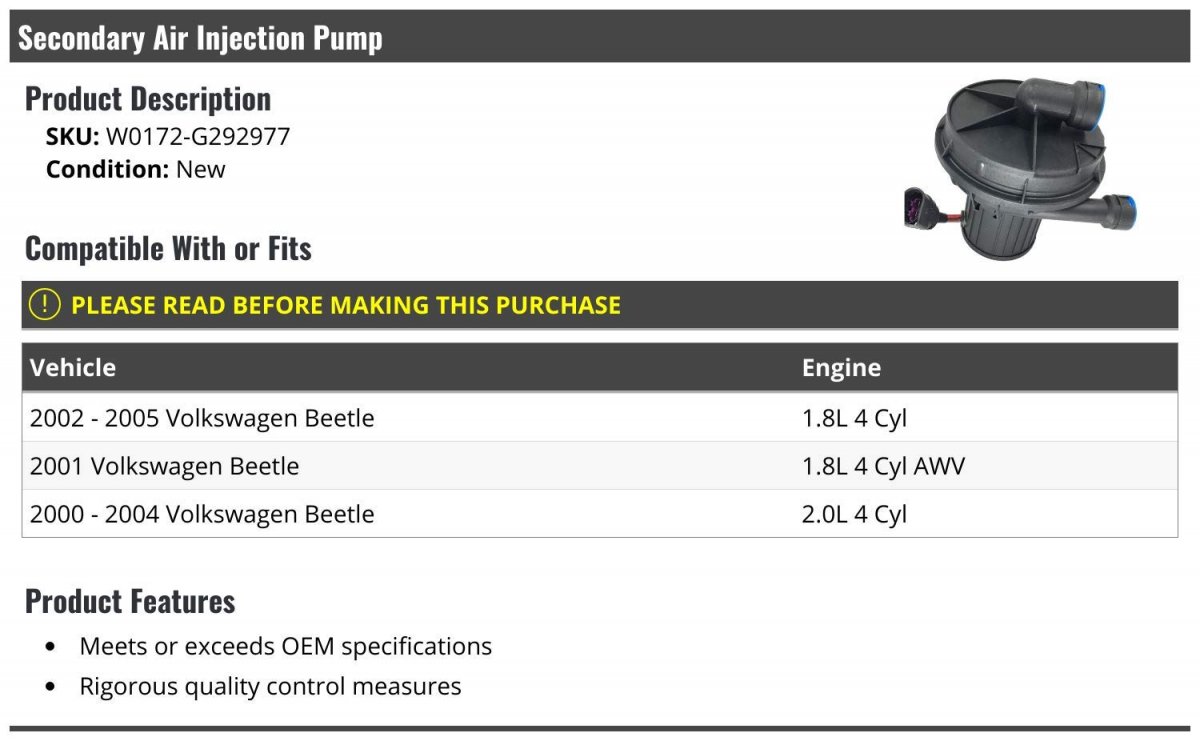Image resolution: width=1200 pixels, height=741 pixels.
Task: Click the 1.8L 4 Cyl AWV engine cell
Action: [x=883, y=466]
